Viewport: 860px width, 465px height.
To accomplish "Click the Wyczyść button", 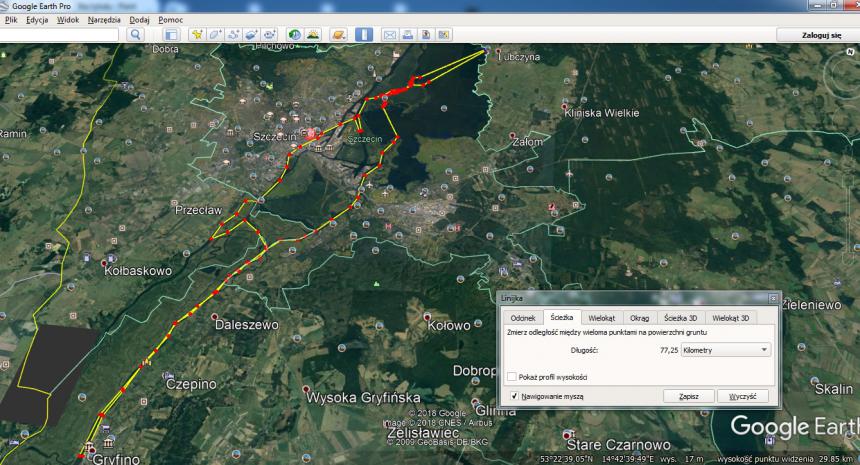I will 743,396.
